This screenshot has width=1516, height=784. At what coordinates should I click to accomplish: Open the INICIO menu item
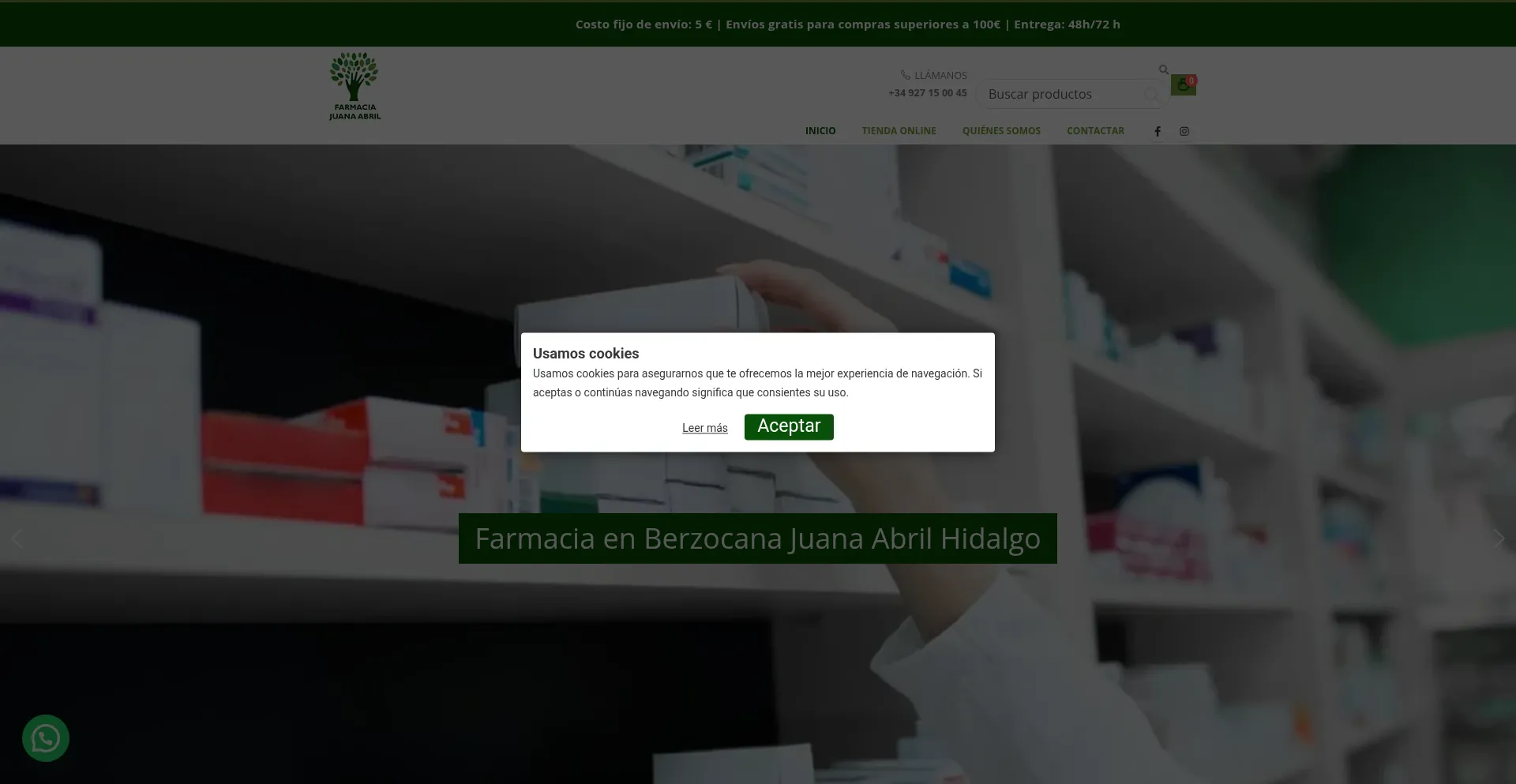point(820,131)
